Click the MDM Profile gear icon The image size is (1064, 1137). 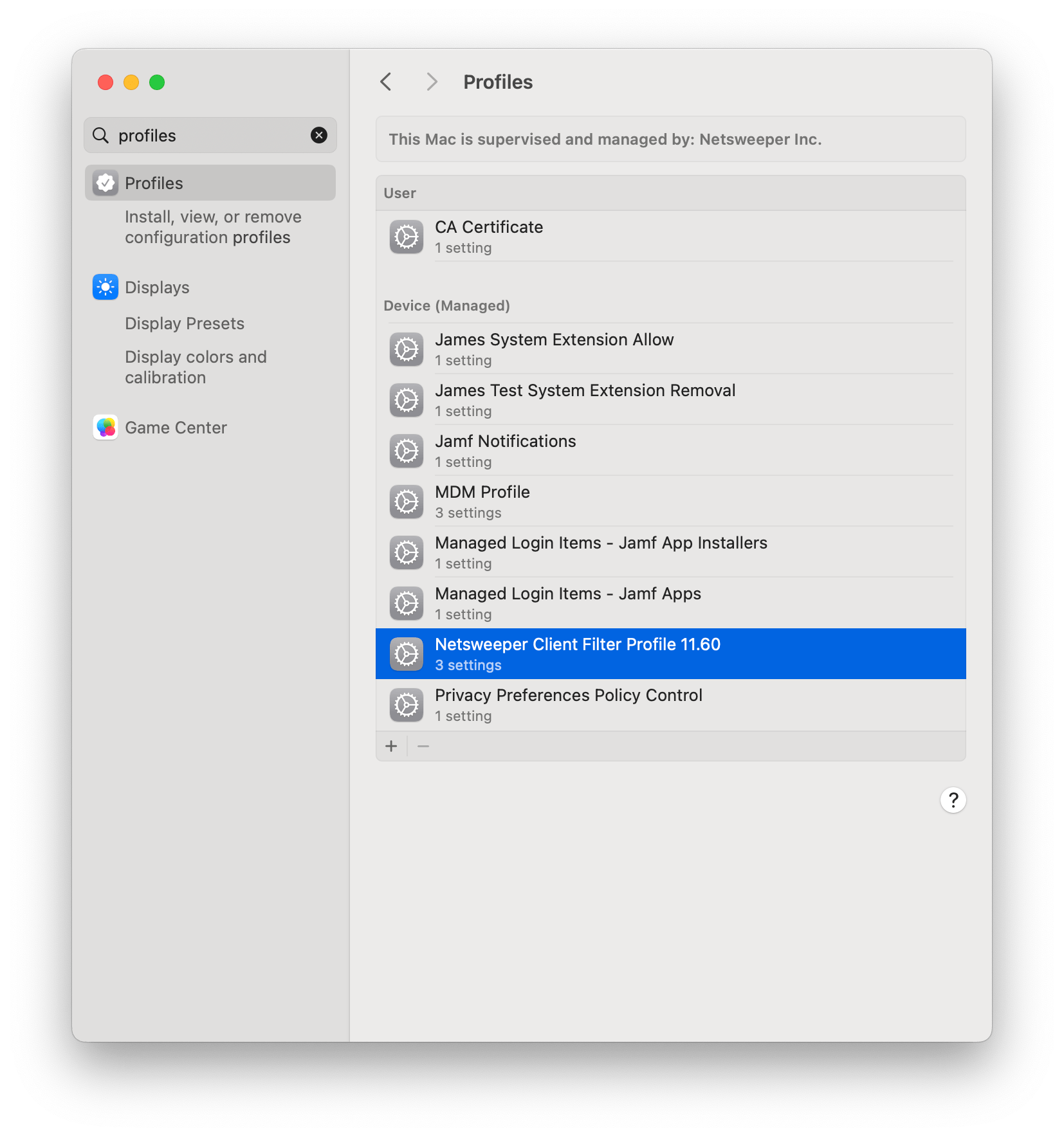[406, 501]
